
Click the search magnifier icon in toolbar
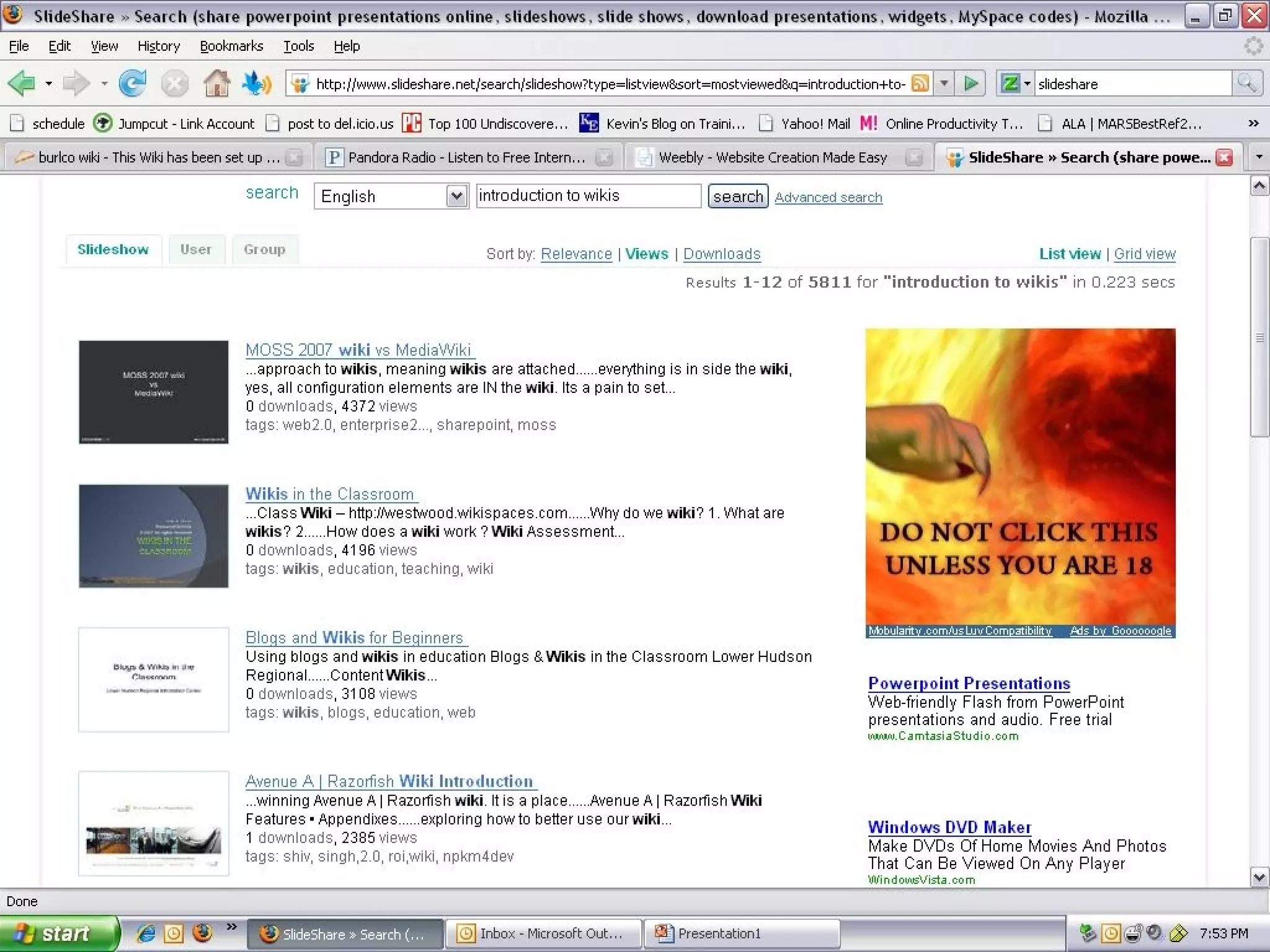(1246, 83)
